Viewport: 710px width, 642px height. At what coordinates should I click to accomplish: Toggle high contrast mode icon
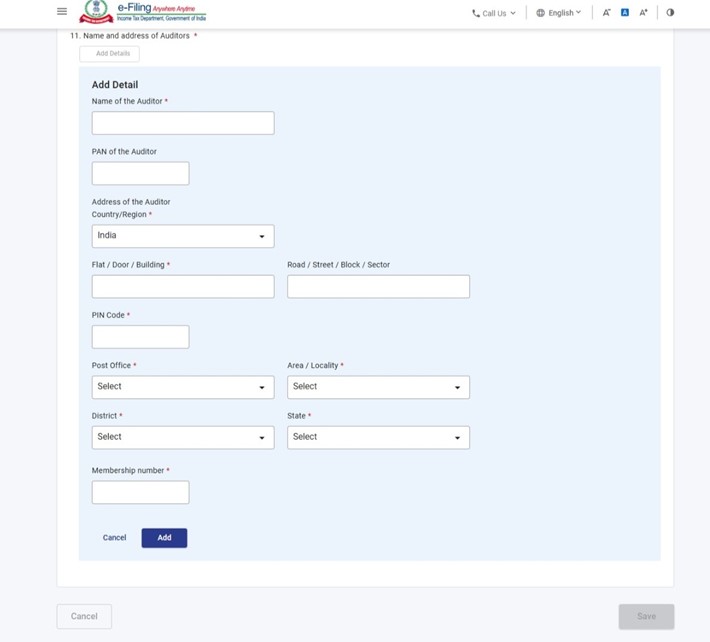coord(670,13)
